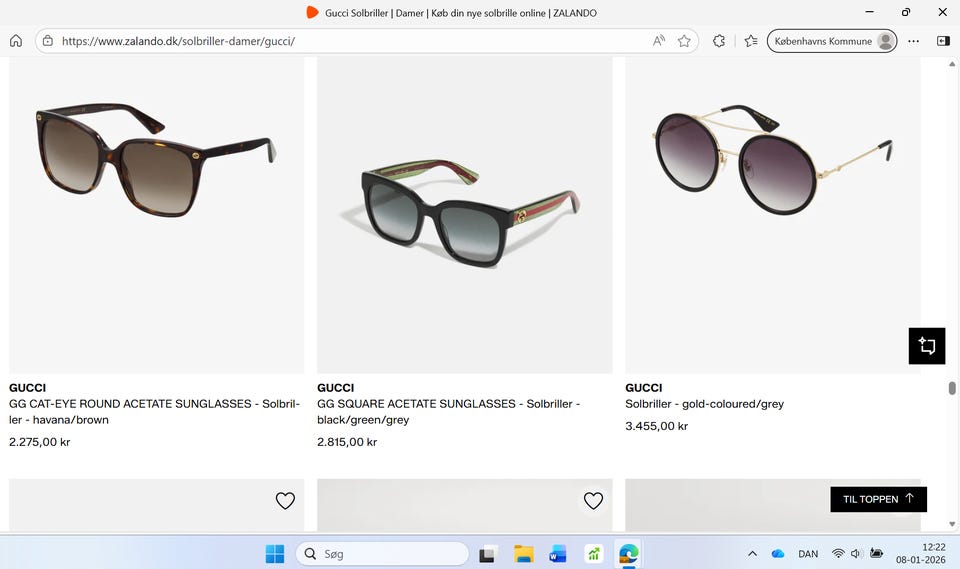Activate the Read aloud icon
The image size is (960, 569).
tap(659, 41)
